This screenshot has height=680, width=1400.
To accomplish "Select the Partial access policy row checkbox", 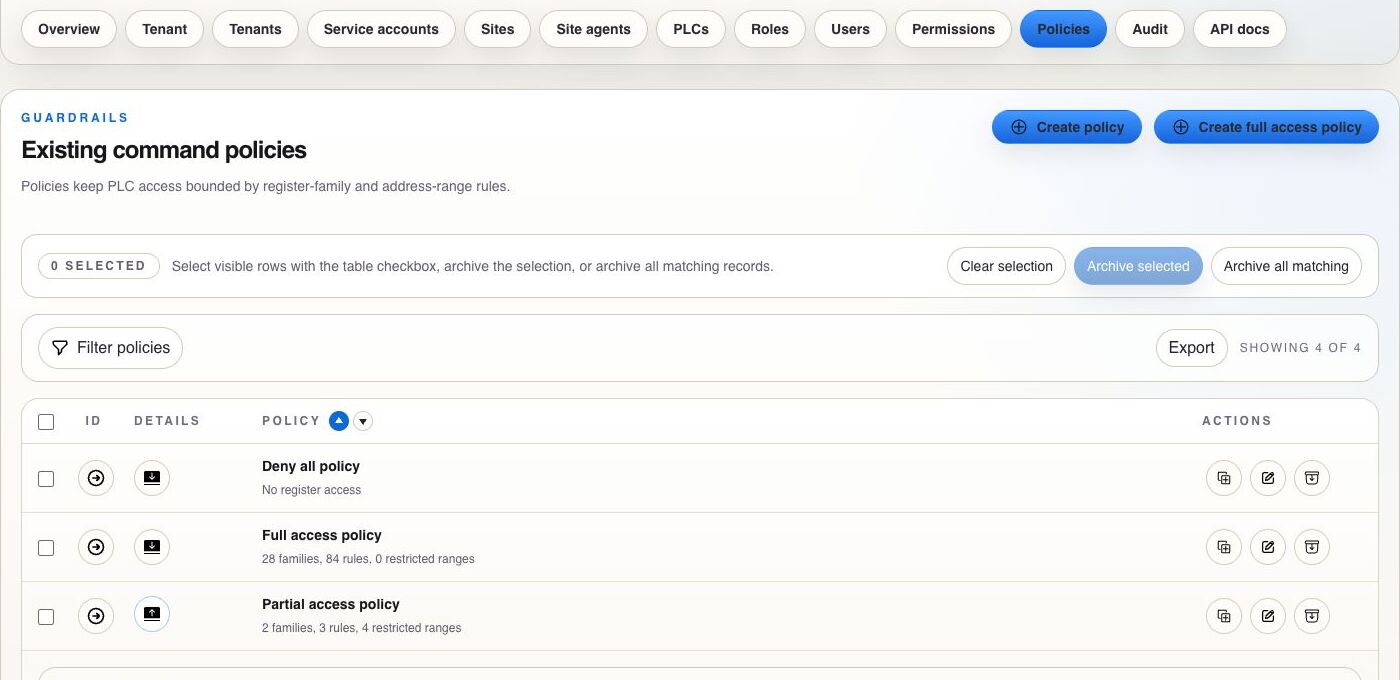I will (46, 617).
